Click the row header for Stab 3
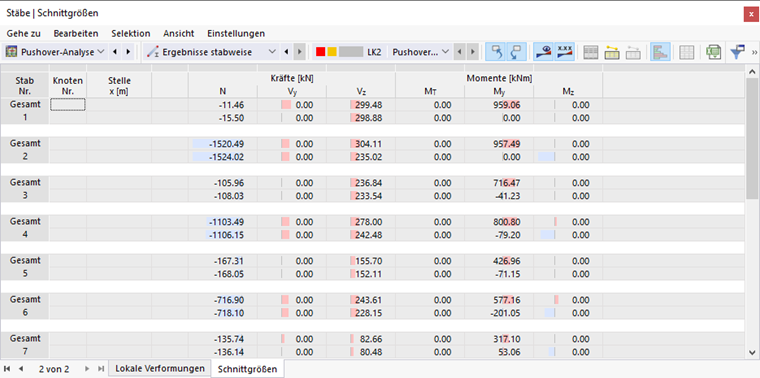The image size is (760, 378). (24, 196)
